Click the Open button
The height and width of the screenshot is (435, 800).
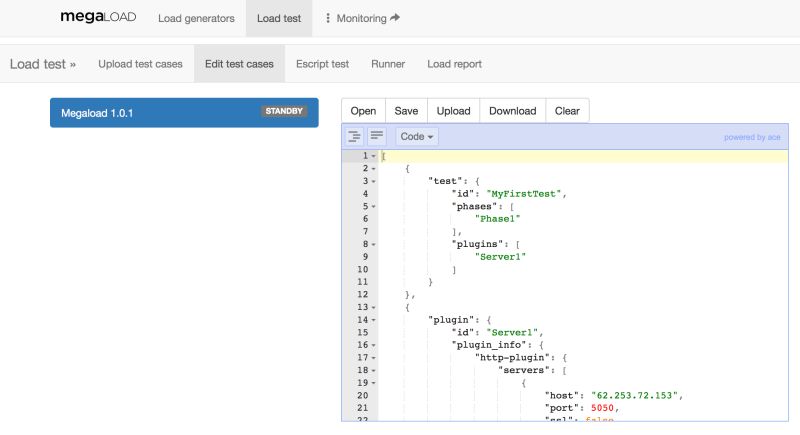pos(363,111)
